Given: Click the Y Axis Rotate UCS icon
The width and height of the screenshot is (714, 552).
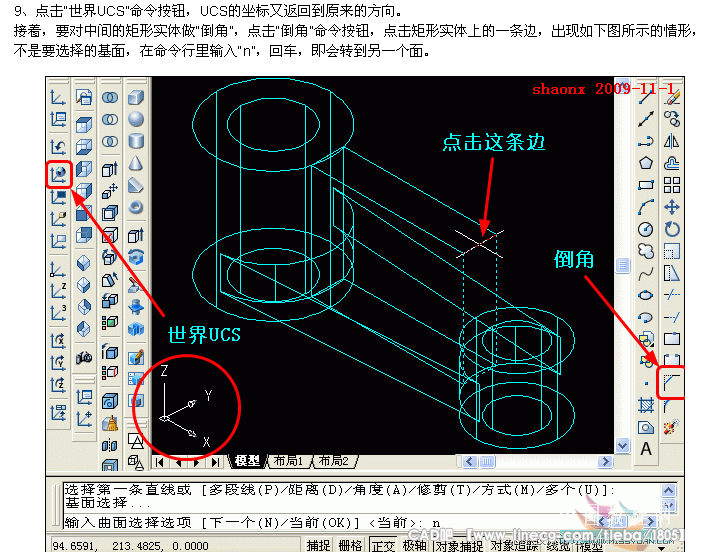Looking at the screenshot, I should pos(58,363).
